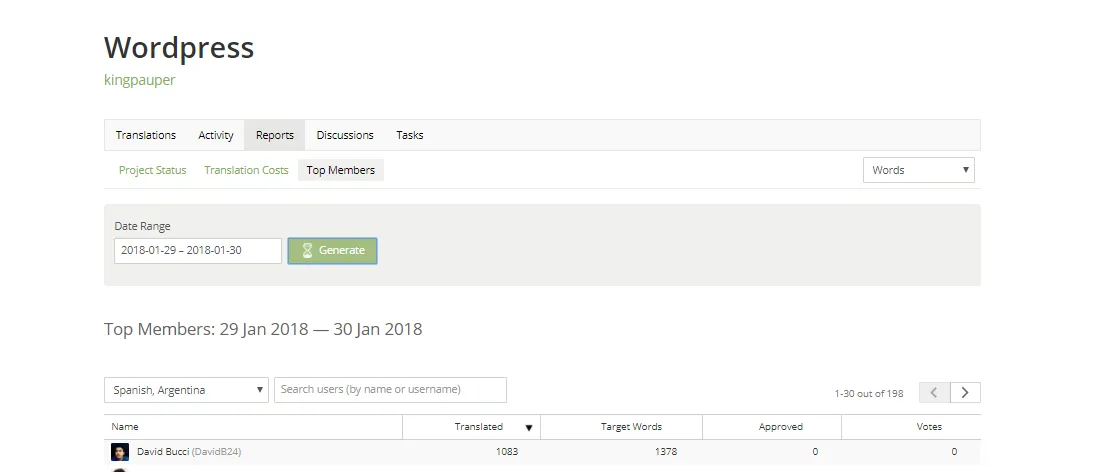Open David Bucci's profile avatar
1117x472 pixels.
tap(120, 452)
